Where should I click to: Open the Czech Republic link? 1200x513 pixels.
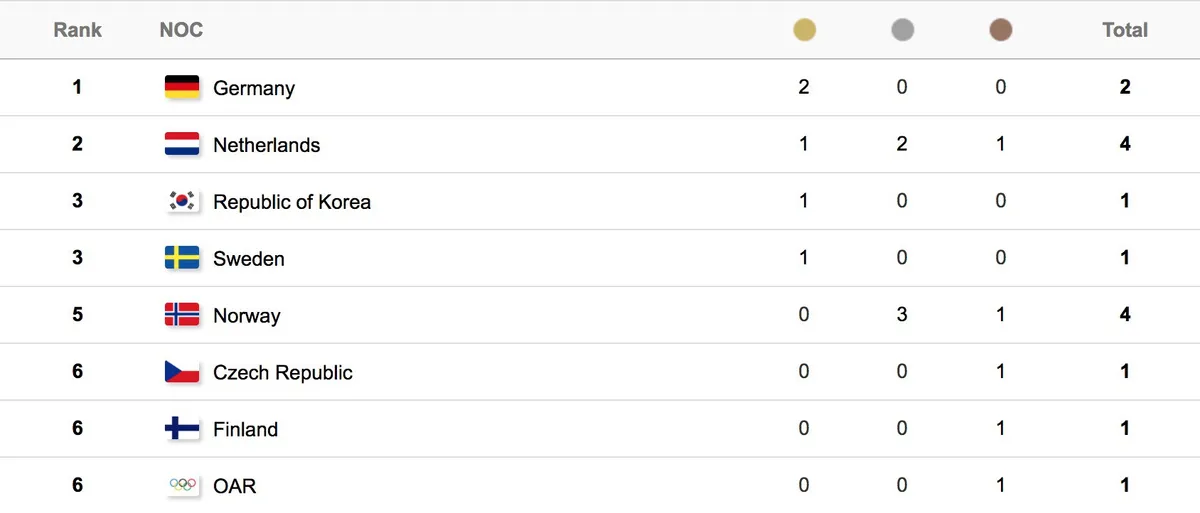pos(283,373)
